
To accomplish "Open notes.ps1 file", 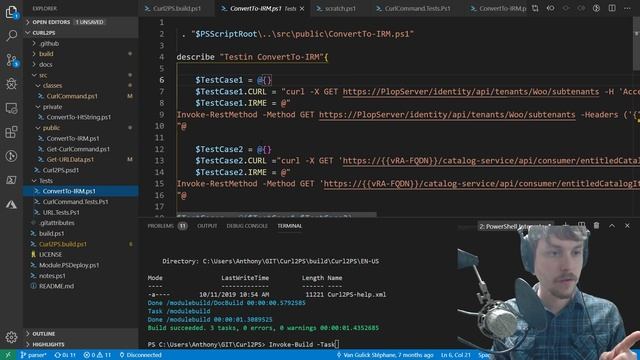I will pyautogui.click(x=81, y=276).
